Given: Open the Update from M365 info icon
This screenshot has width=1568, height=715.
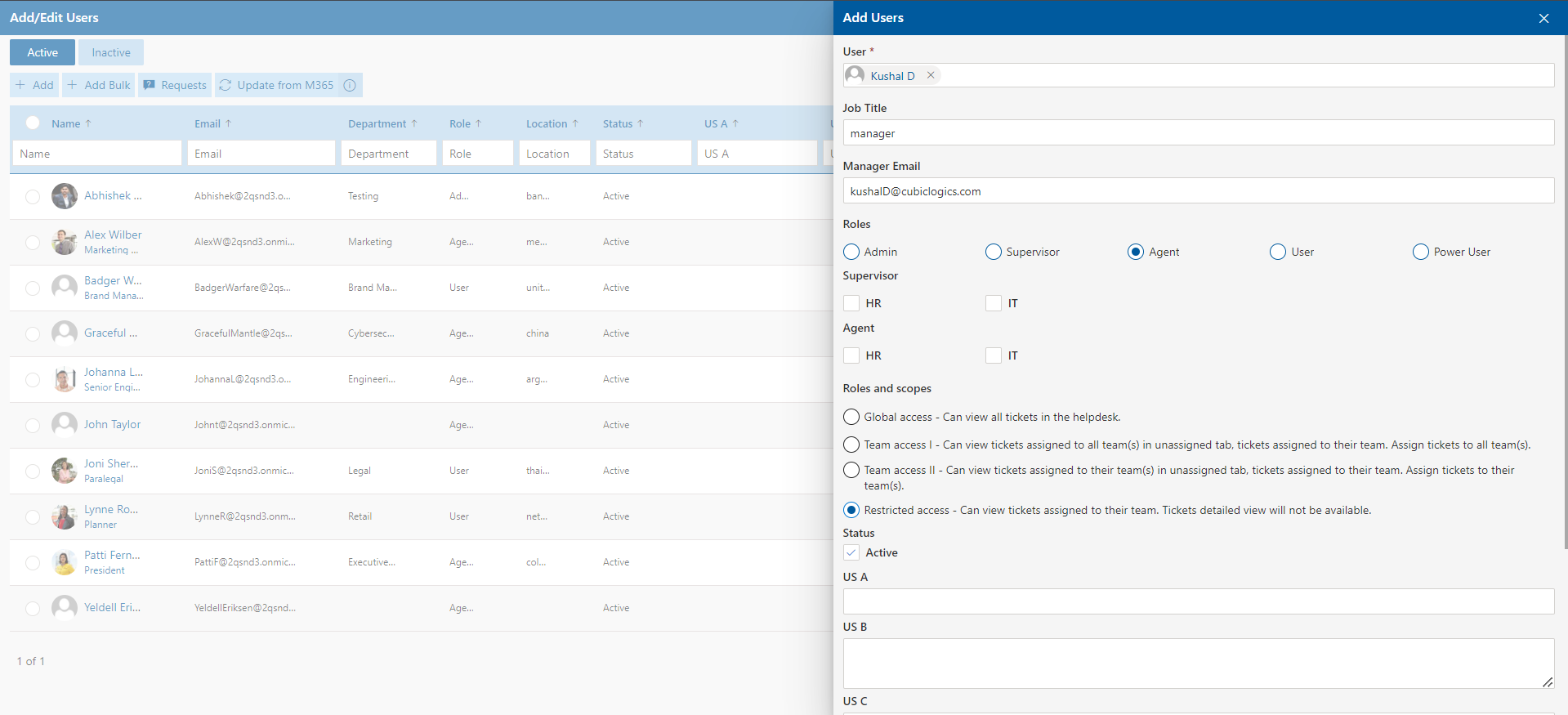Looking at the screenshot, I should click(350, 85).
